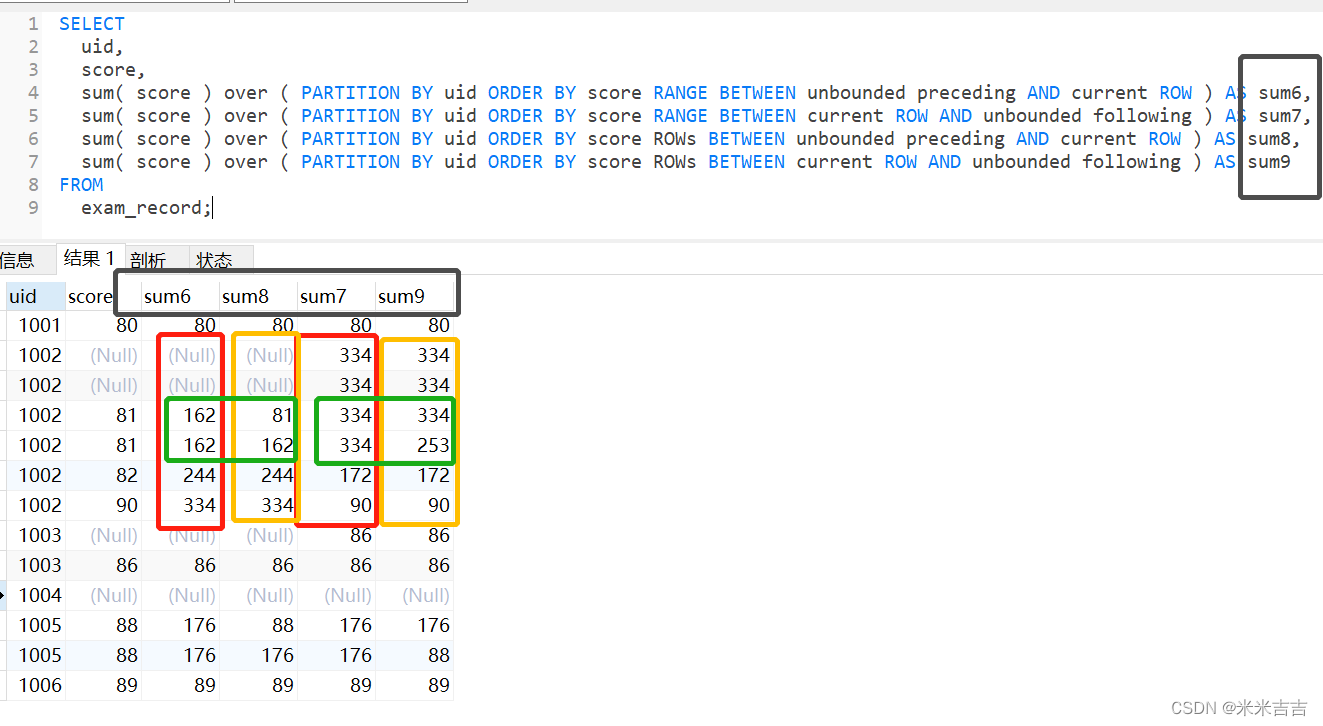The image size is (1323, 726).
Task: Click the 'uid,' text on line 2
Action: coord(103,47)
